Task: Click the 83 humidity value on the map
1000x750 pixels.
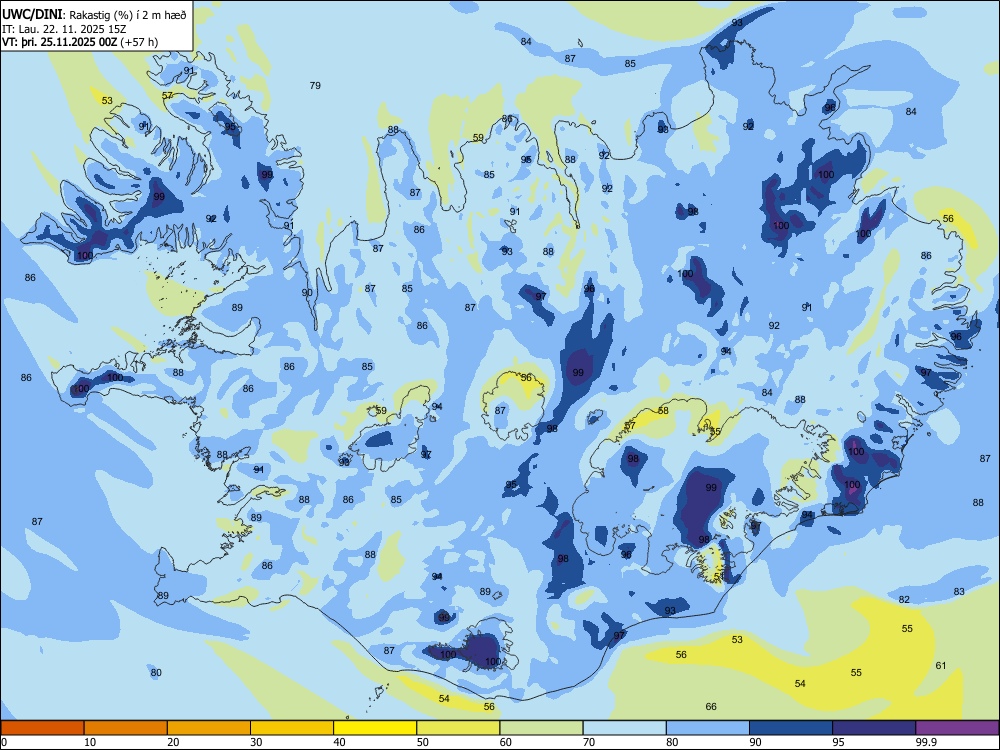Action: pyautogui.click(x=959, y=592)
